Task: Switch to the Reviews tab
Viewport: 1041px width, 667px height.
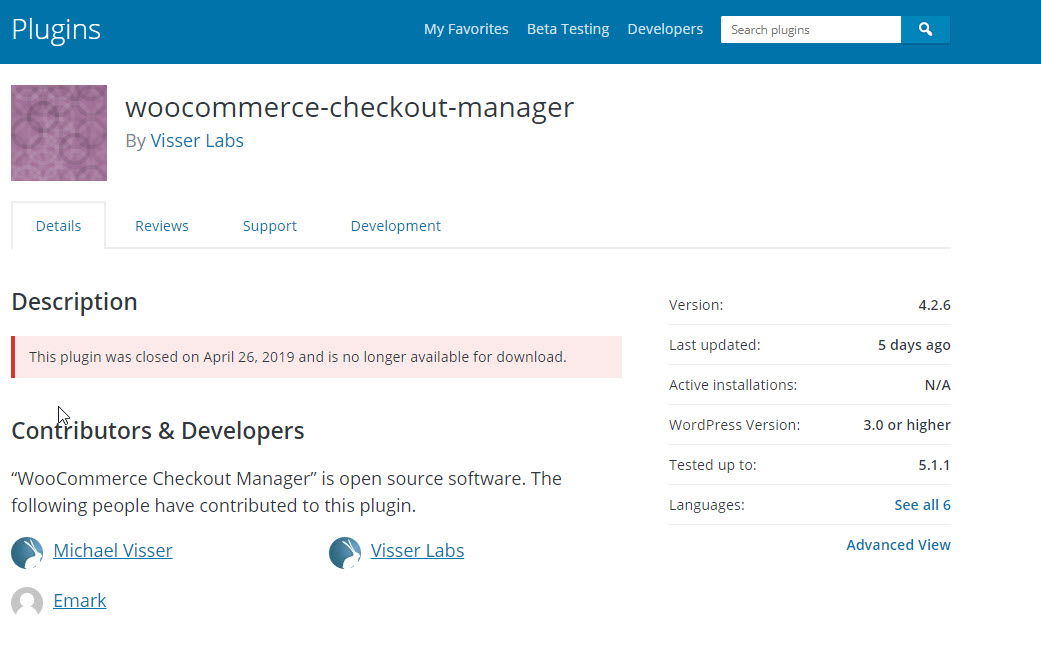Action: [x=161, y=226]
